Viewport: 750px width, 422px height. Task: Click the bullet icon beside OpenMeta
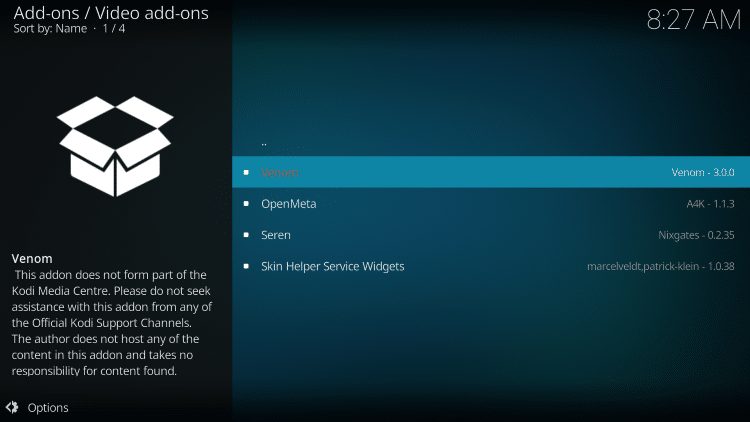(246, 203)
